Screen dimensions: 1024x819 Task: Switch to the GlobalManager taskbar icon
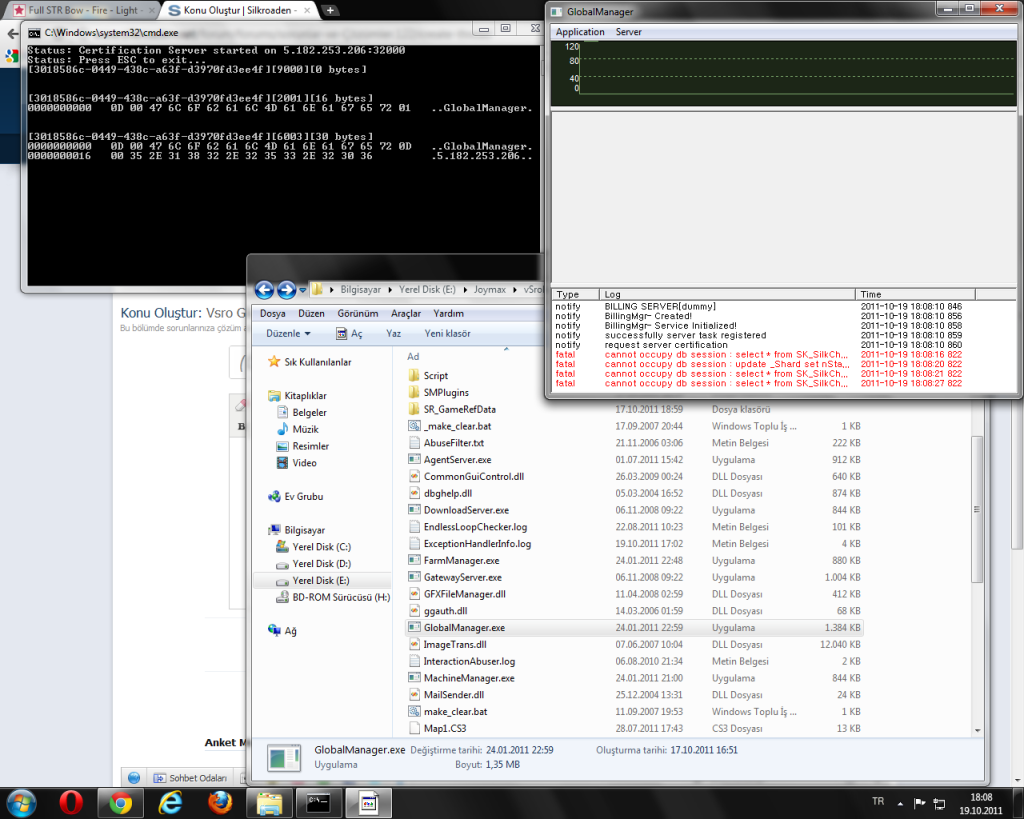pyautogui.click(x=368, y=803)
